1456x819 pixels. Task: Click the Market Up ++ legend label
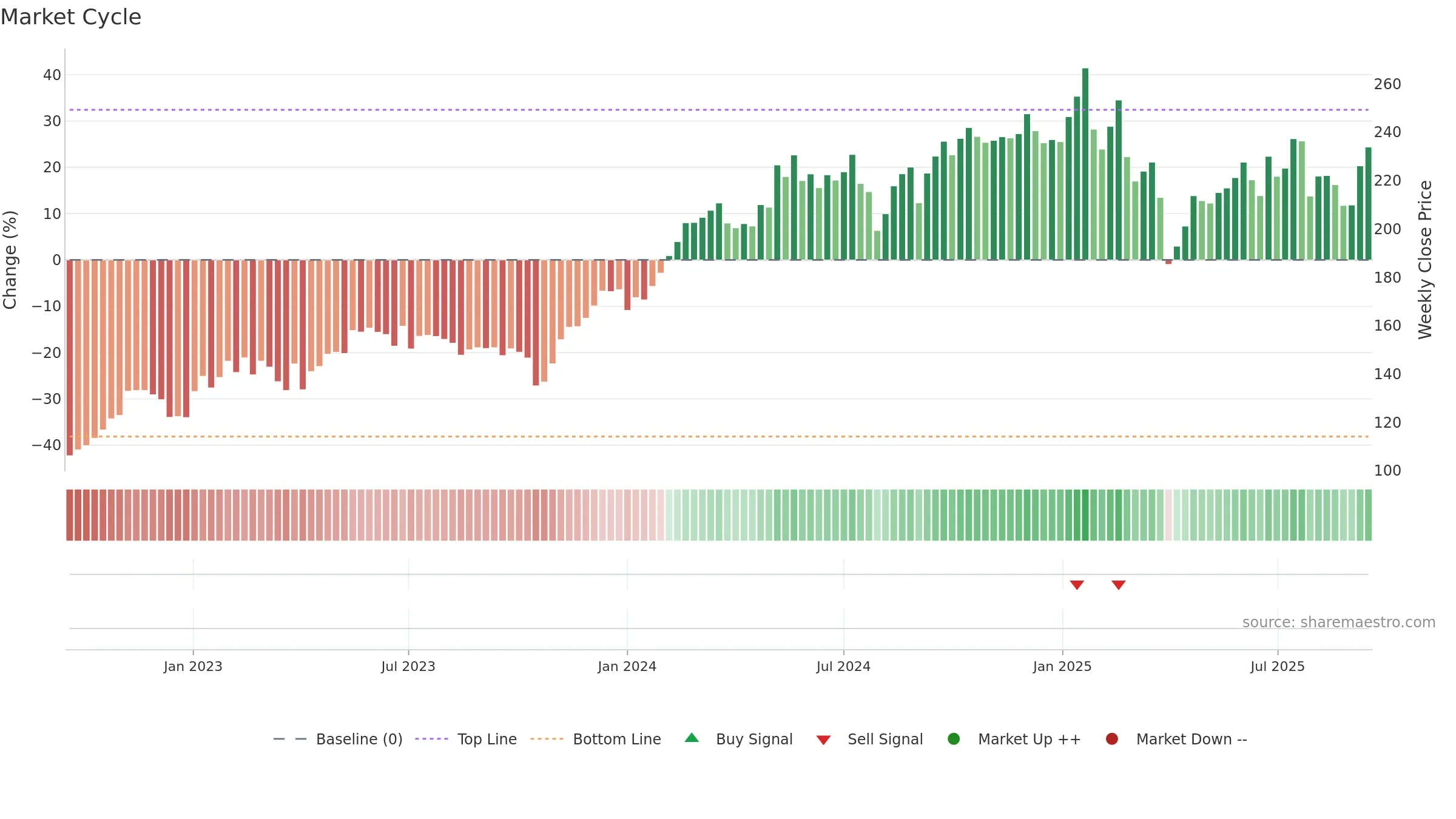pyautogui.click(x=1030, y=739)
